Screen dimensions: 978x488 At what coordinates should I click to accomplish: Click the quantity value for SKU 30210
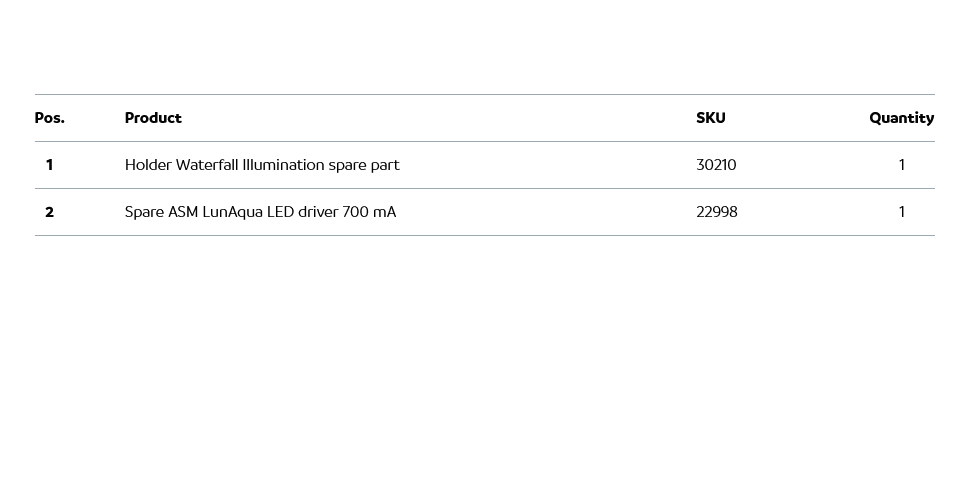pos(901,165)
